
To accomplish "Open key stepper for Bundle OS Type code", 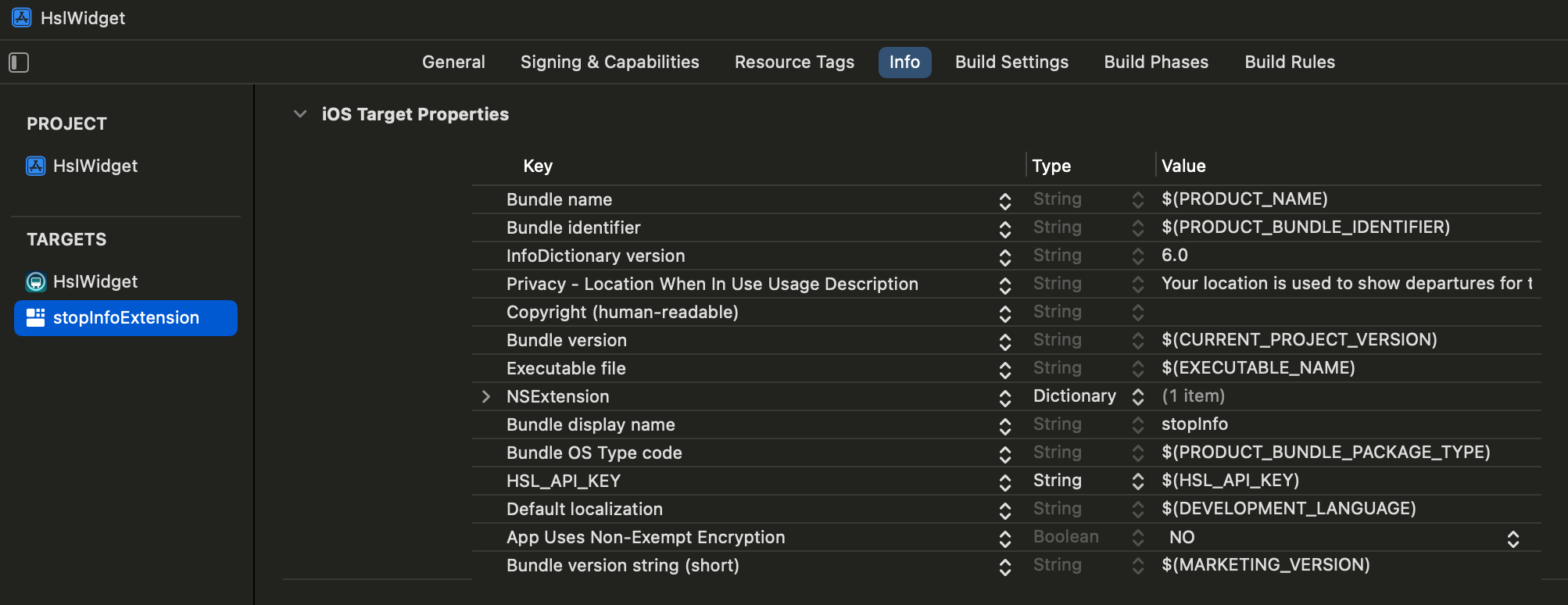I will [1005, 454].
